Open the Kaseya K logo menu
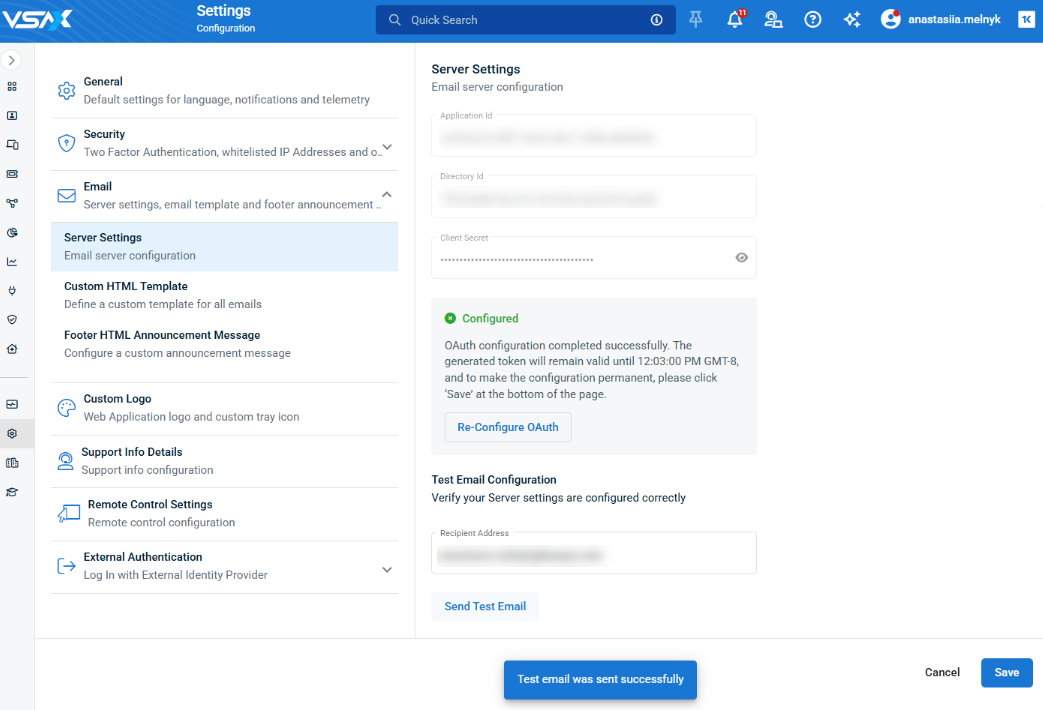The width and height of the screenshot is (1043, 710). point(1026,20)
